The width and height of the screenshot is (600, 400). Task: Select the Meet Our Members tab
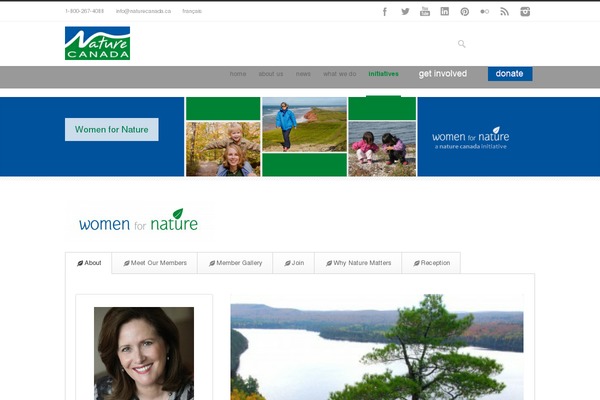point(155,263)
